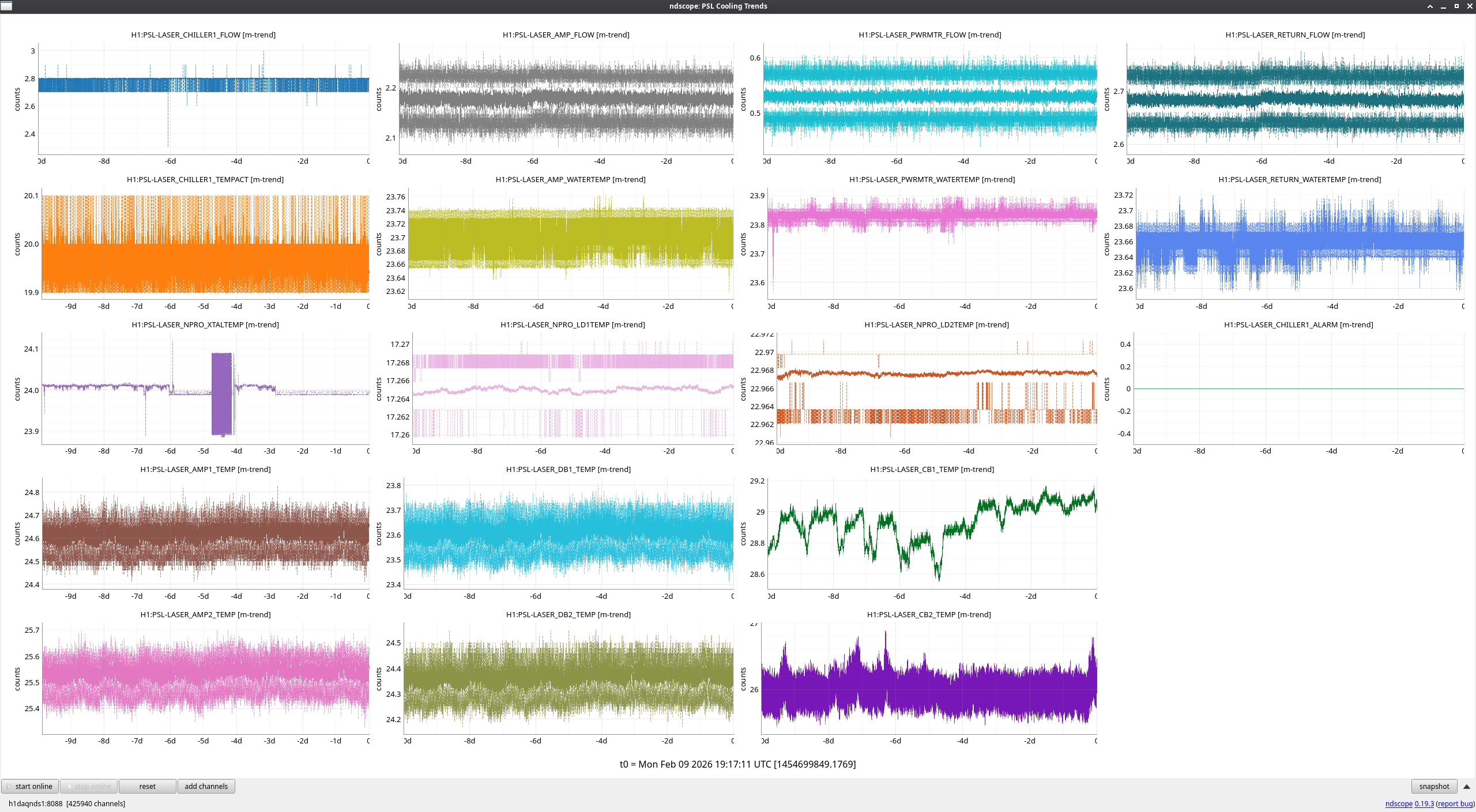Take a snapshot of the plots
The image size is (1476, 812).
(1433, 786)
